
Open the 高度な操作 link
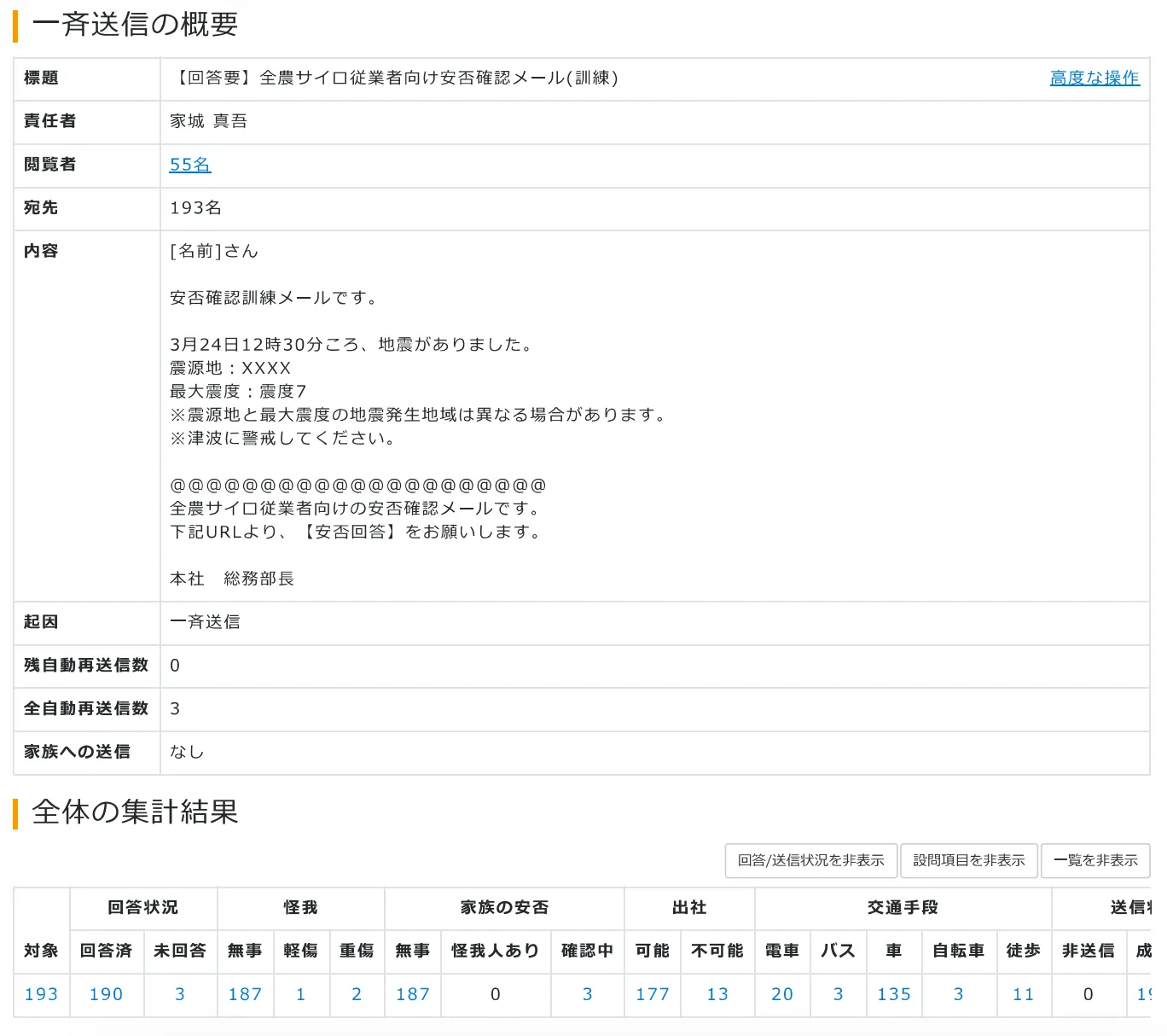click(1094, 78)
